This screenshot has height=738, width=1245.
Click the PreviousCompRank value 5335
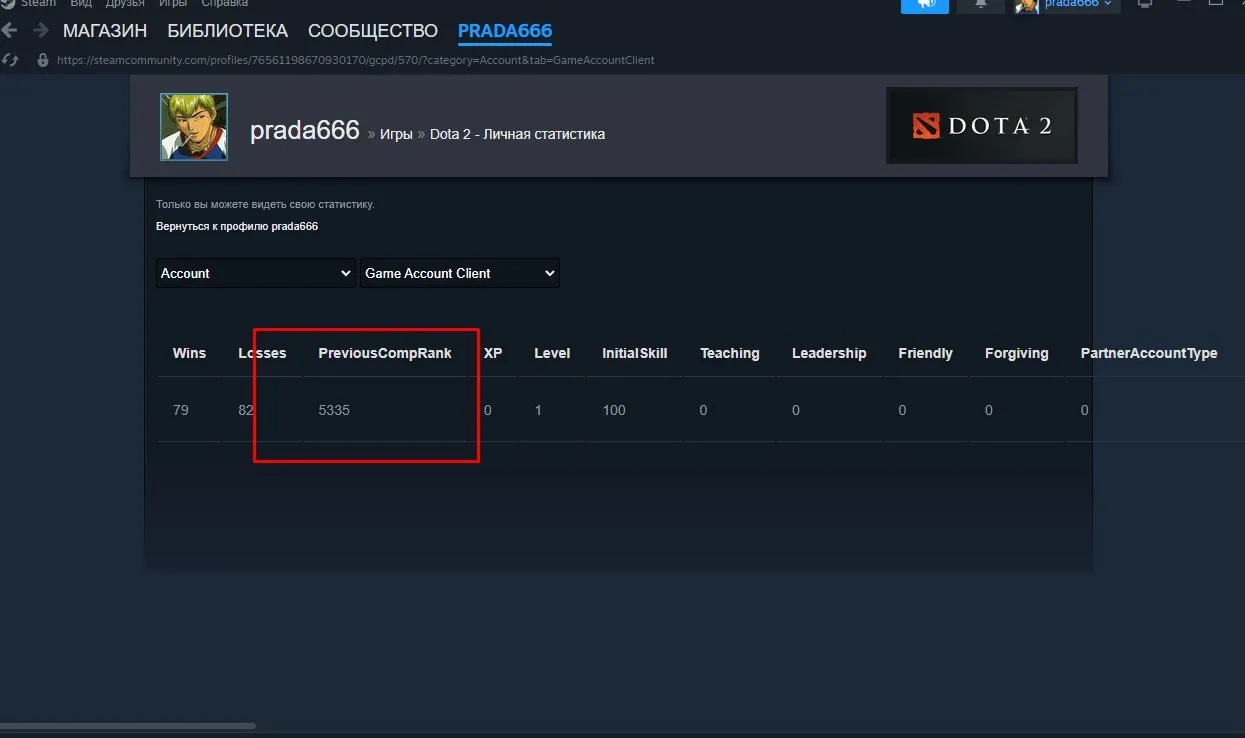334,410
